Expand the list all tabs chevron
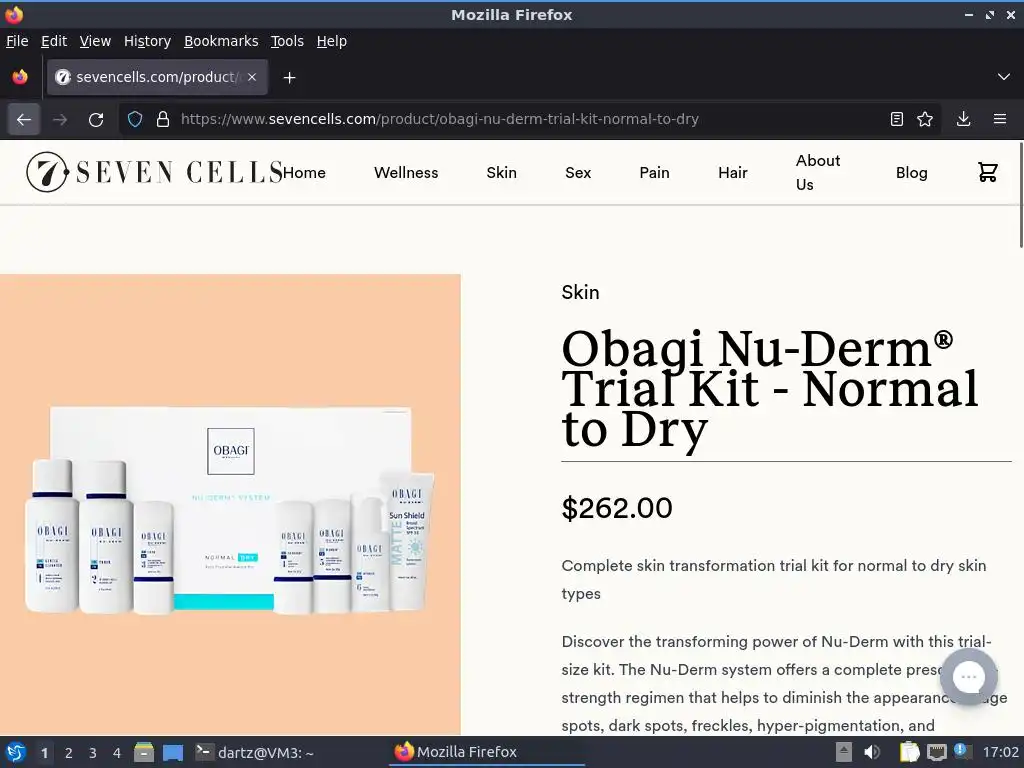The width and height of the screenshot is (1024, 768). 1004,77
